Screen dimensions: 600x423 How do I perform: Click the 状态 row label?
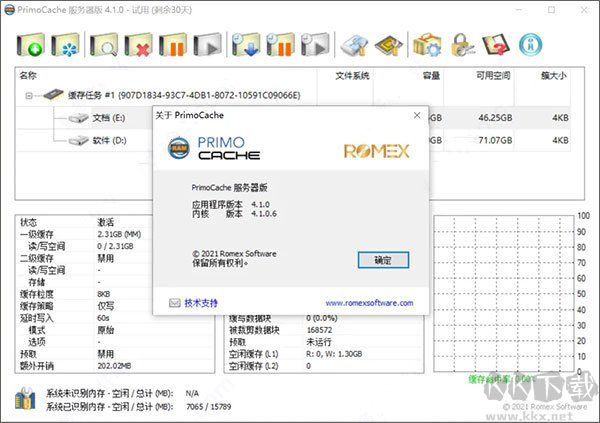(x=29, y=222)
